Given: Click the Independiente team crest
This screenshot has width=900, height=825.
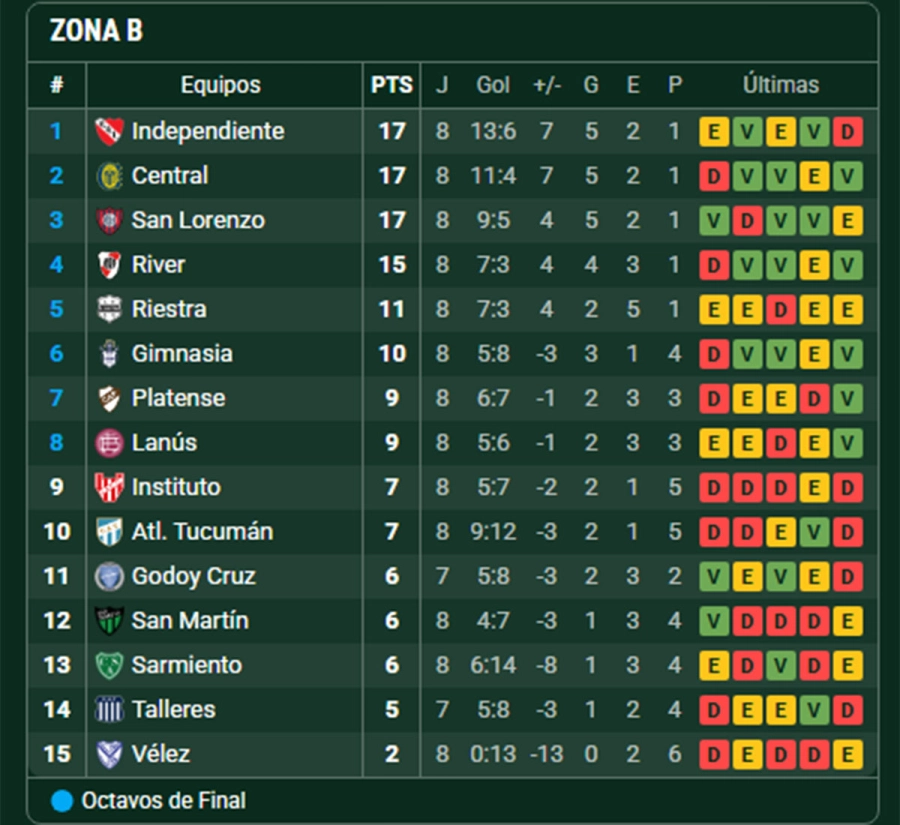Looking at the screenshot, I should (x=108, y=131).
